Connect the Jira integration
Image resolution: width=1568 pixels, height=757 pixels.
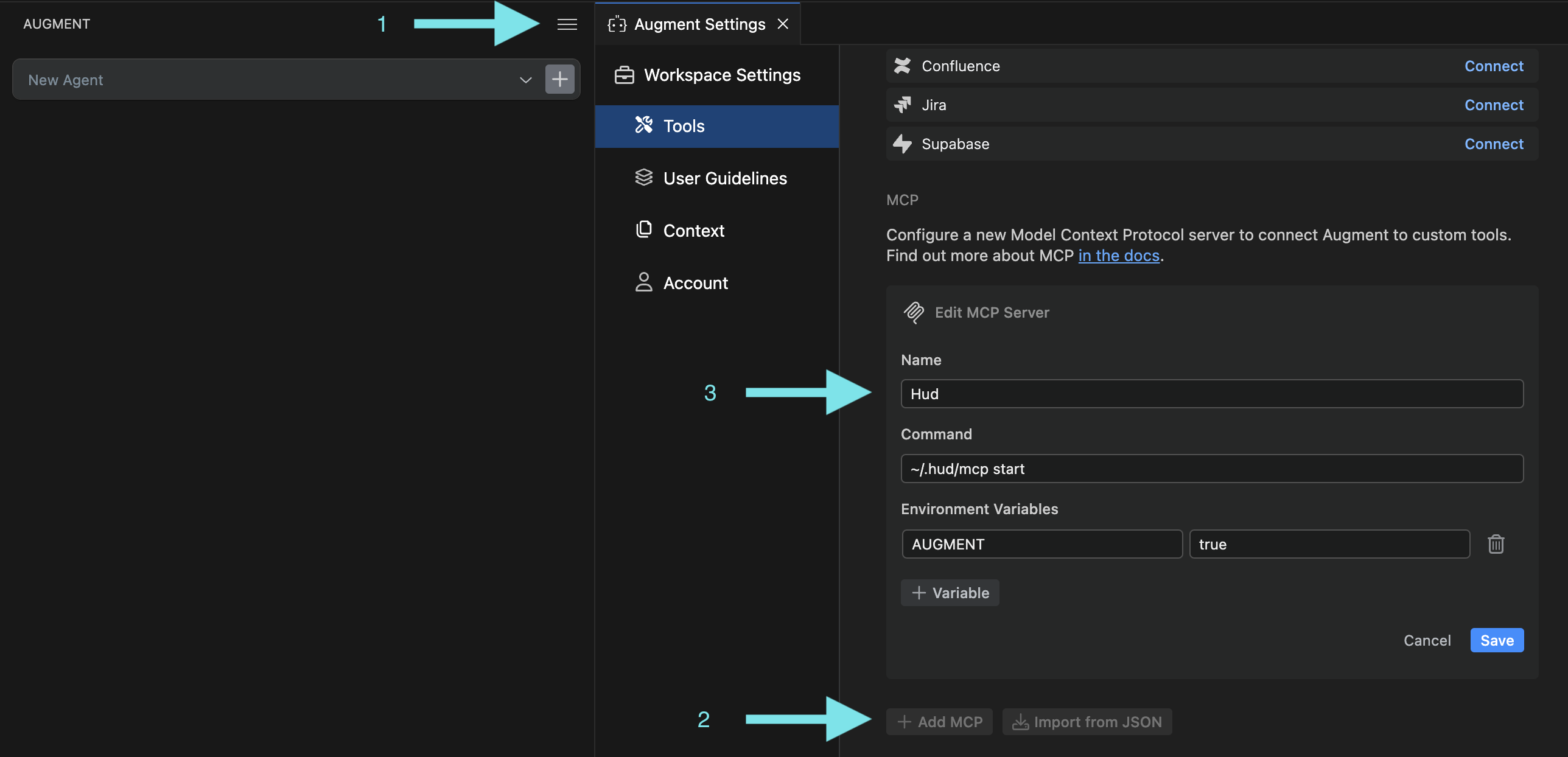coord(1494,105)
